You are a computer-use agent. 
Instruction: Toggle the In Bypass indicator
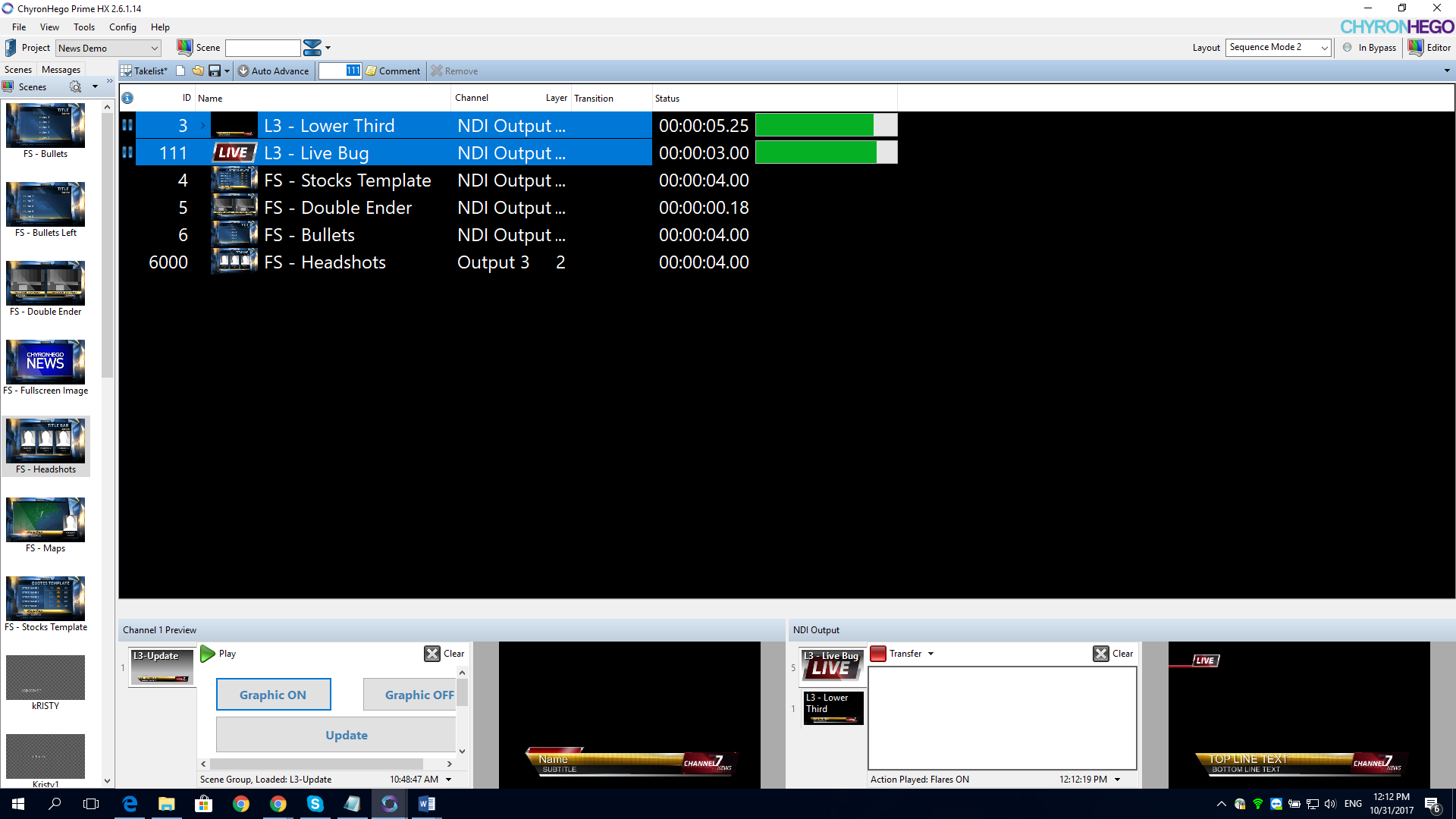point(1348,48)
